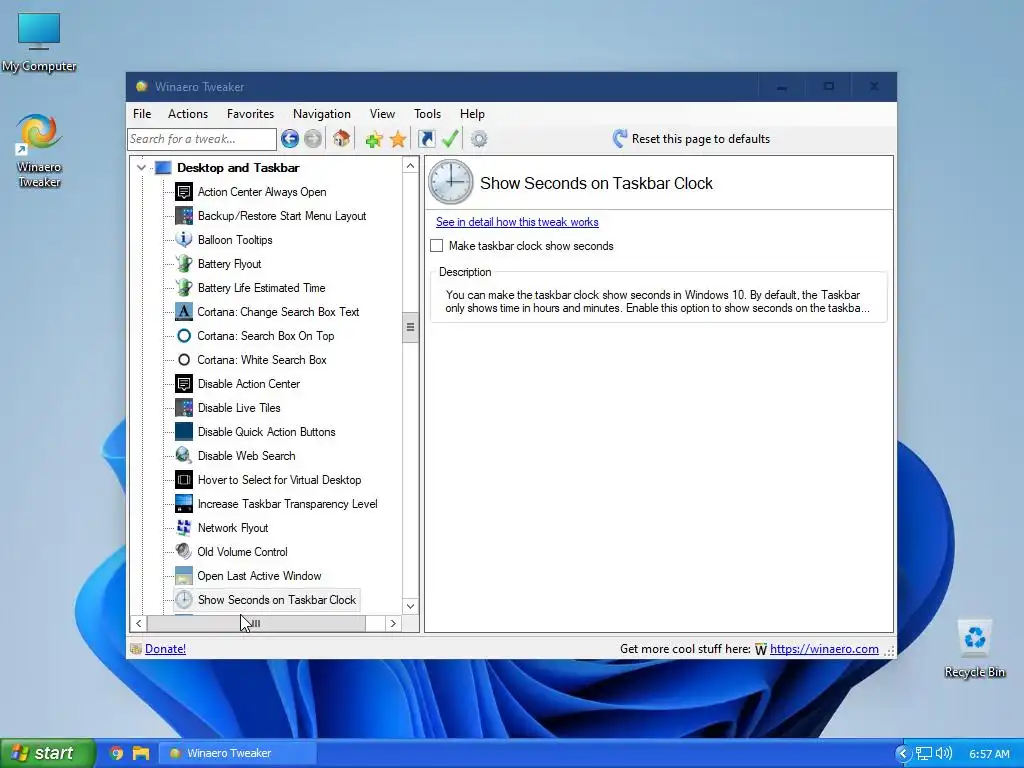Open the https://winaero.com link
Screen dimensions: 1024x768
(824, 648)
